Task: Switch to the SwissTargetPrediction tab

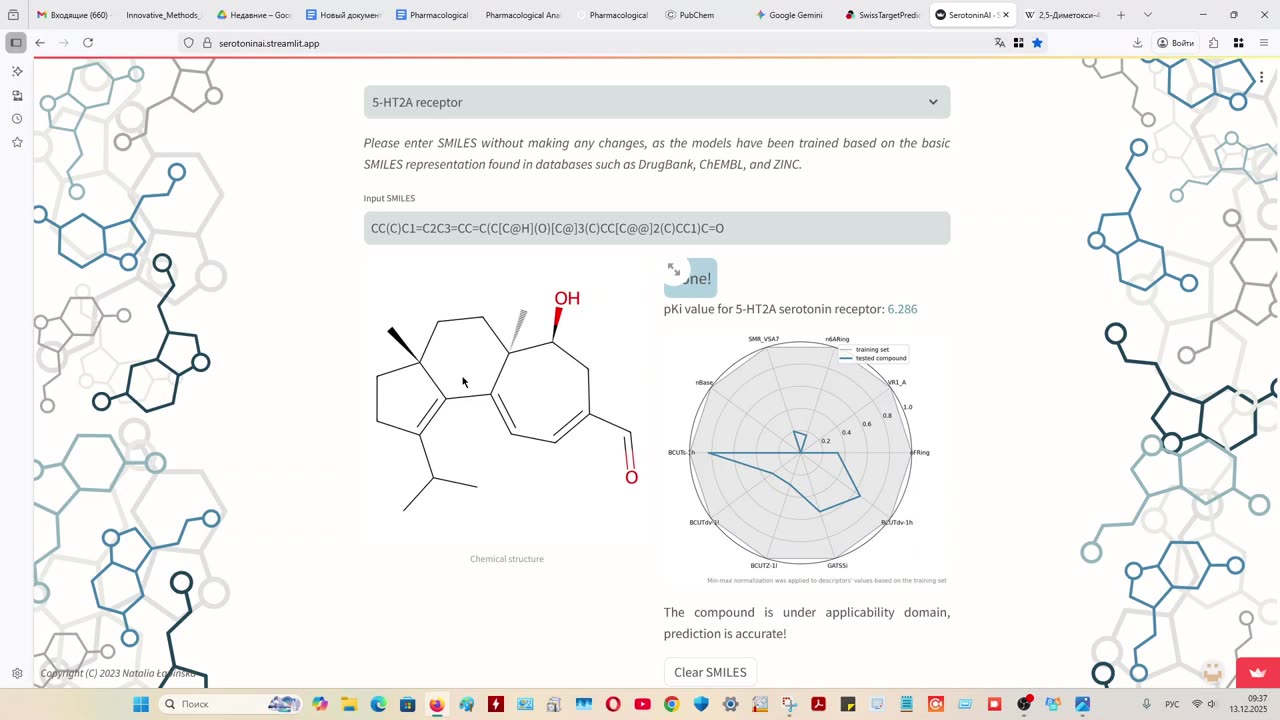Action: point(881,15)
